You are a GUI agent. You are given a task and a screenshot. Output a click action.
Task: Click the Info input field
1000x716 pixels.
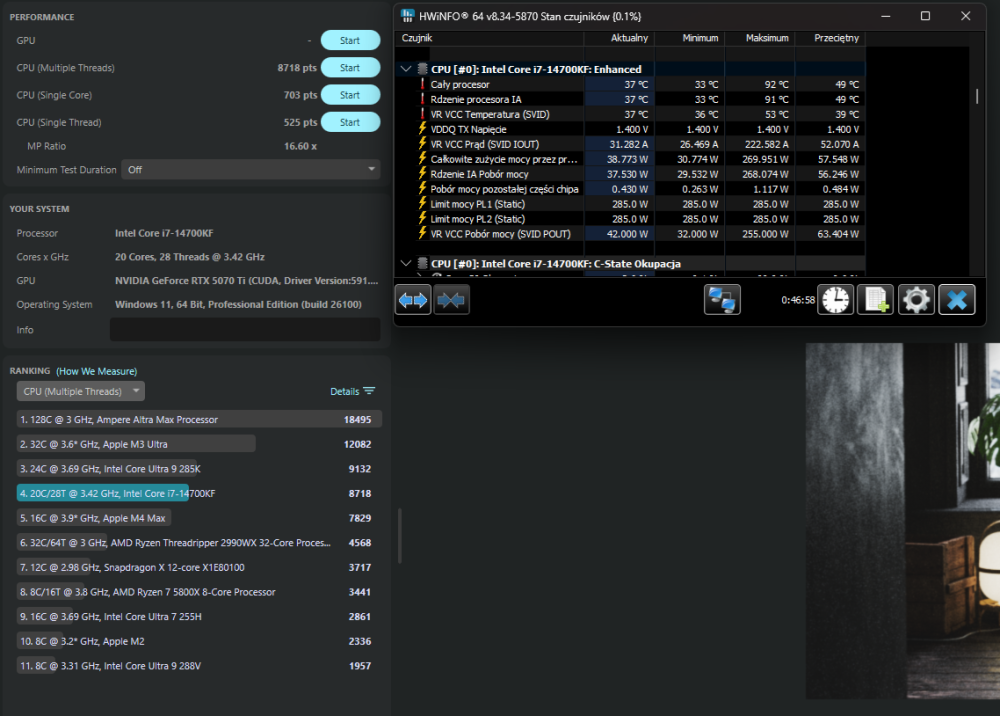click(245, 330)
